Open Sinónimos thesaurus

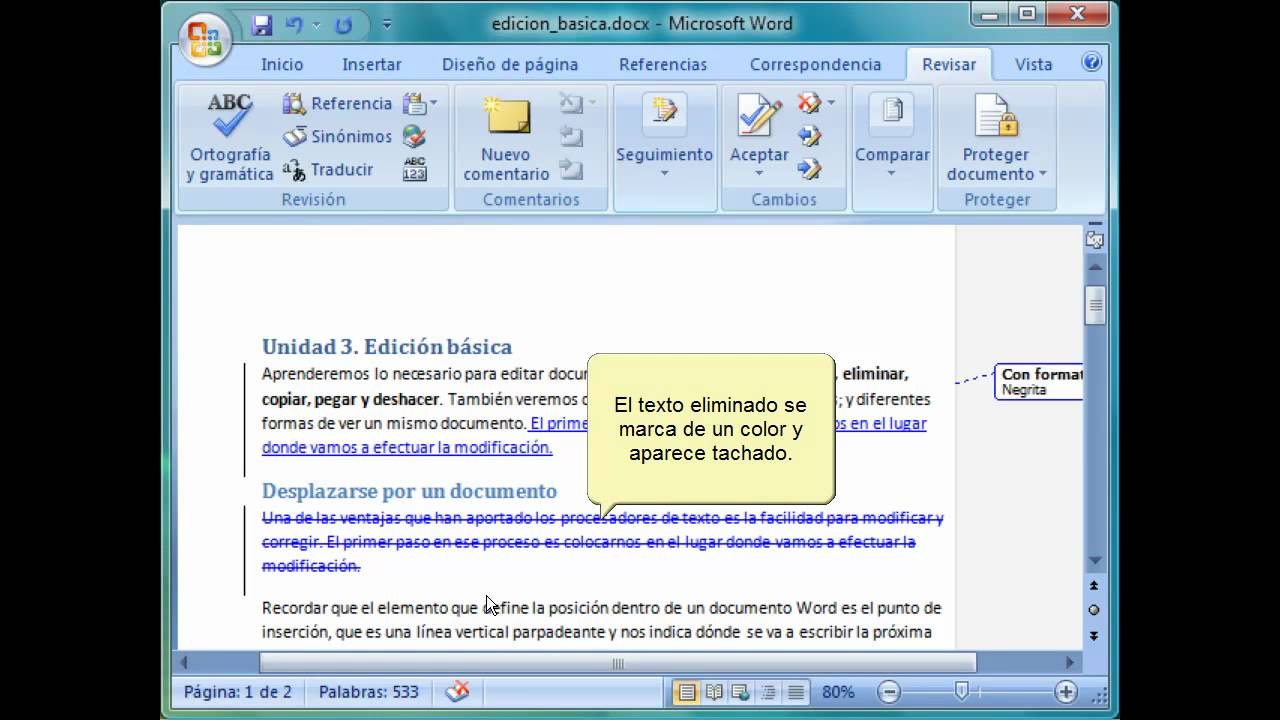338,136
